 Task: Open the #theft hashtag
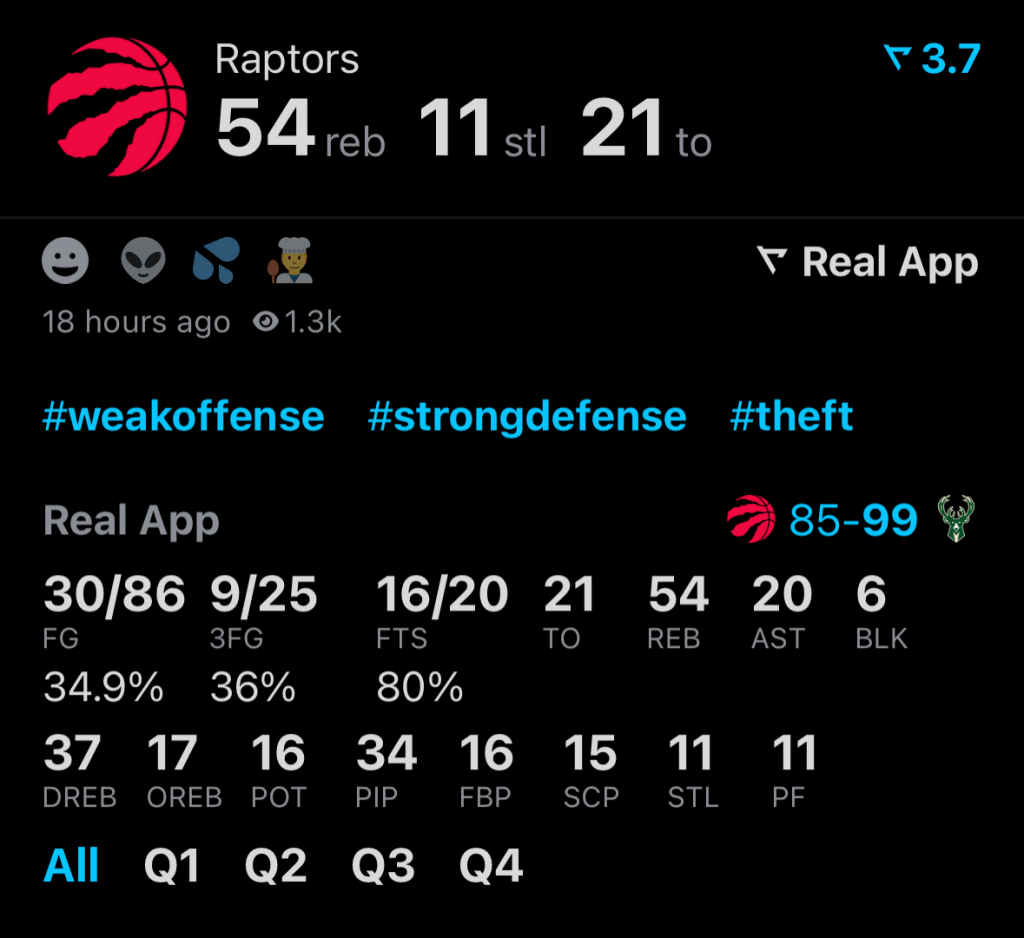point(792,416)
